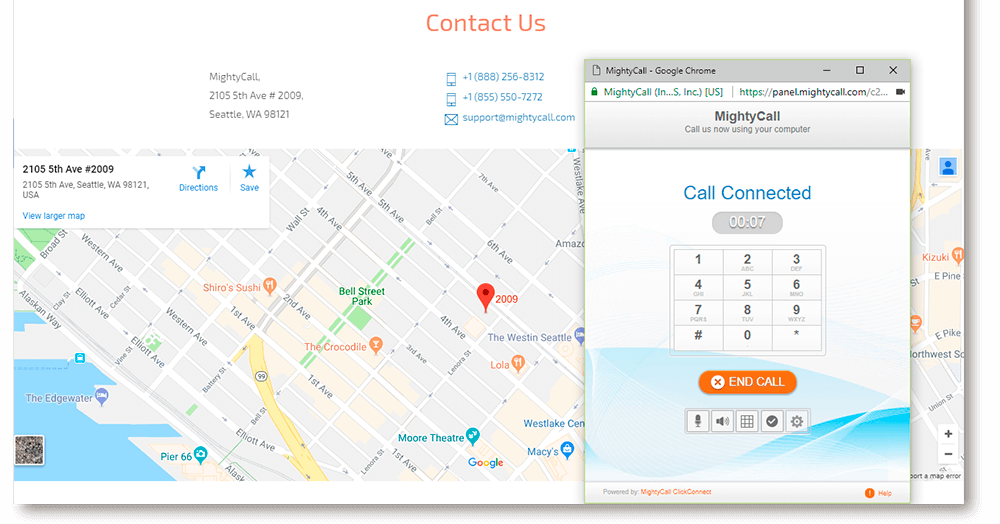
Task: Click Moore Theatre map marker
Action: point(473,436)
